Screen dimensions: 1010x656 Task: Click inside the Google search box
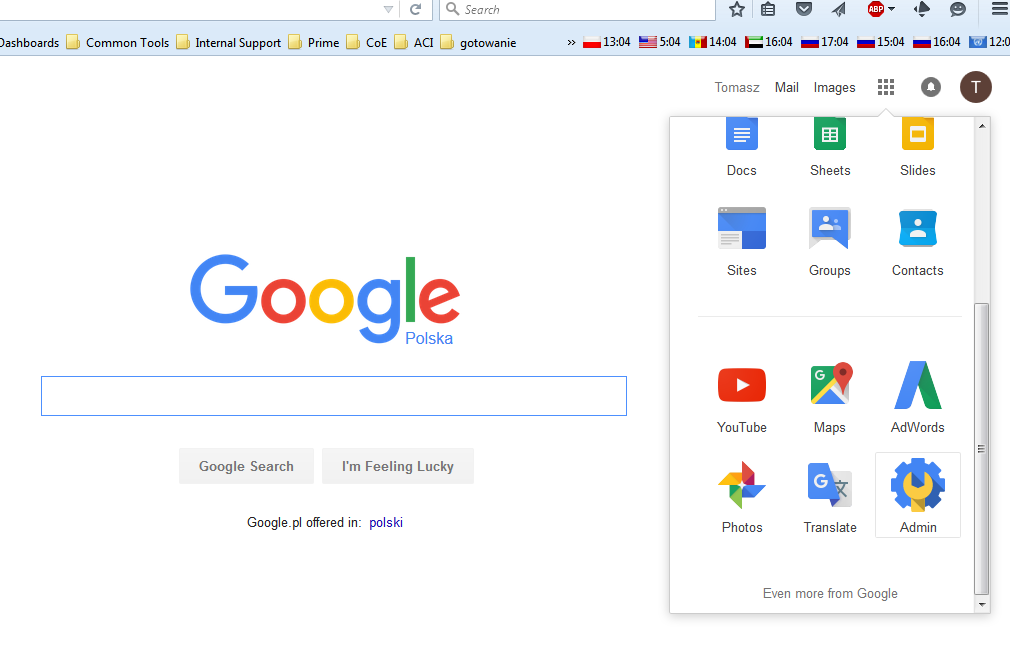[333, 396]
